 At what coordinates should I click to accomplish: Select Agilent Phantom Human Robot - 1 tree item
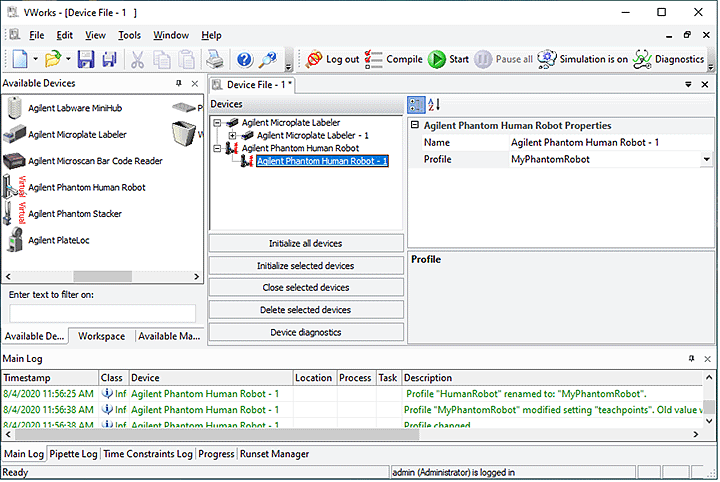(x=322, y=161)
